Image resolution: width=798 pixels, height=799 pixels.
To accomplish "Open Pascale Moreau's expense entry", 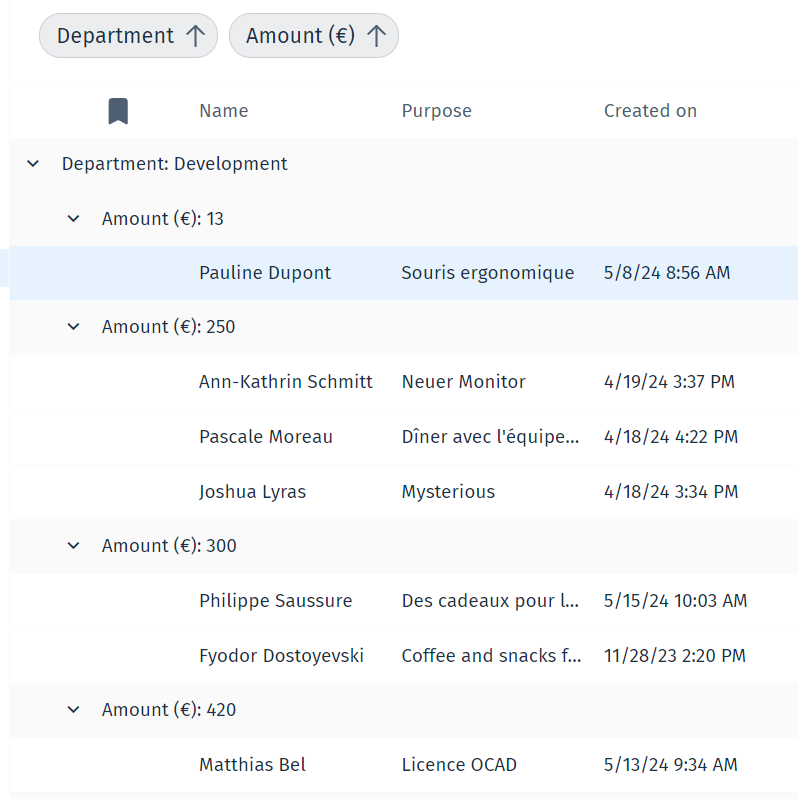I will (x=266, y=437).
